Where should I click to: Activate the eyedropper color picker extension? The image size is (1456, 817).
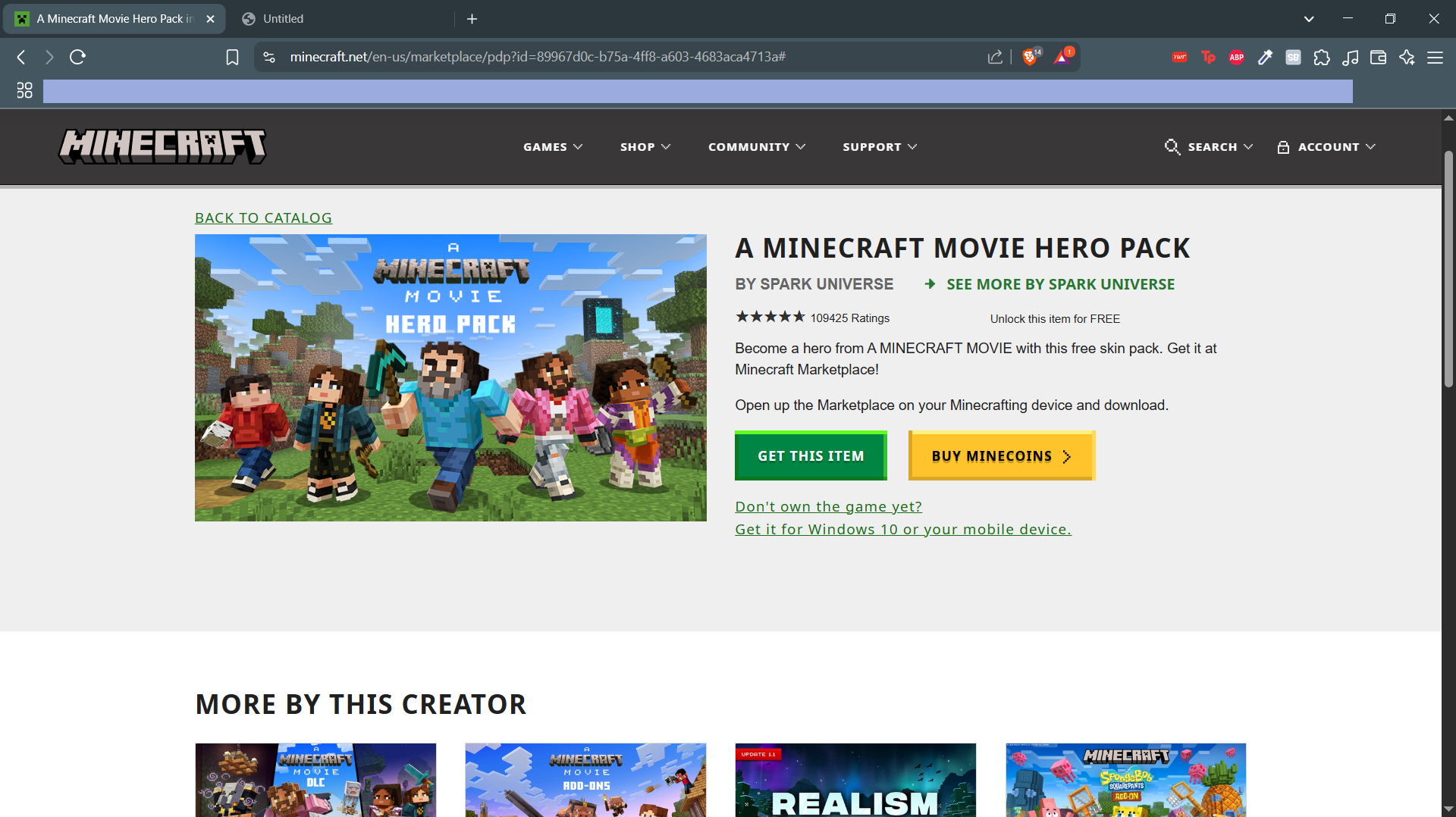pos(1265,57)
